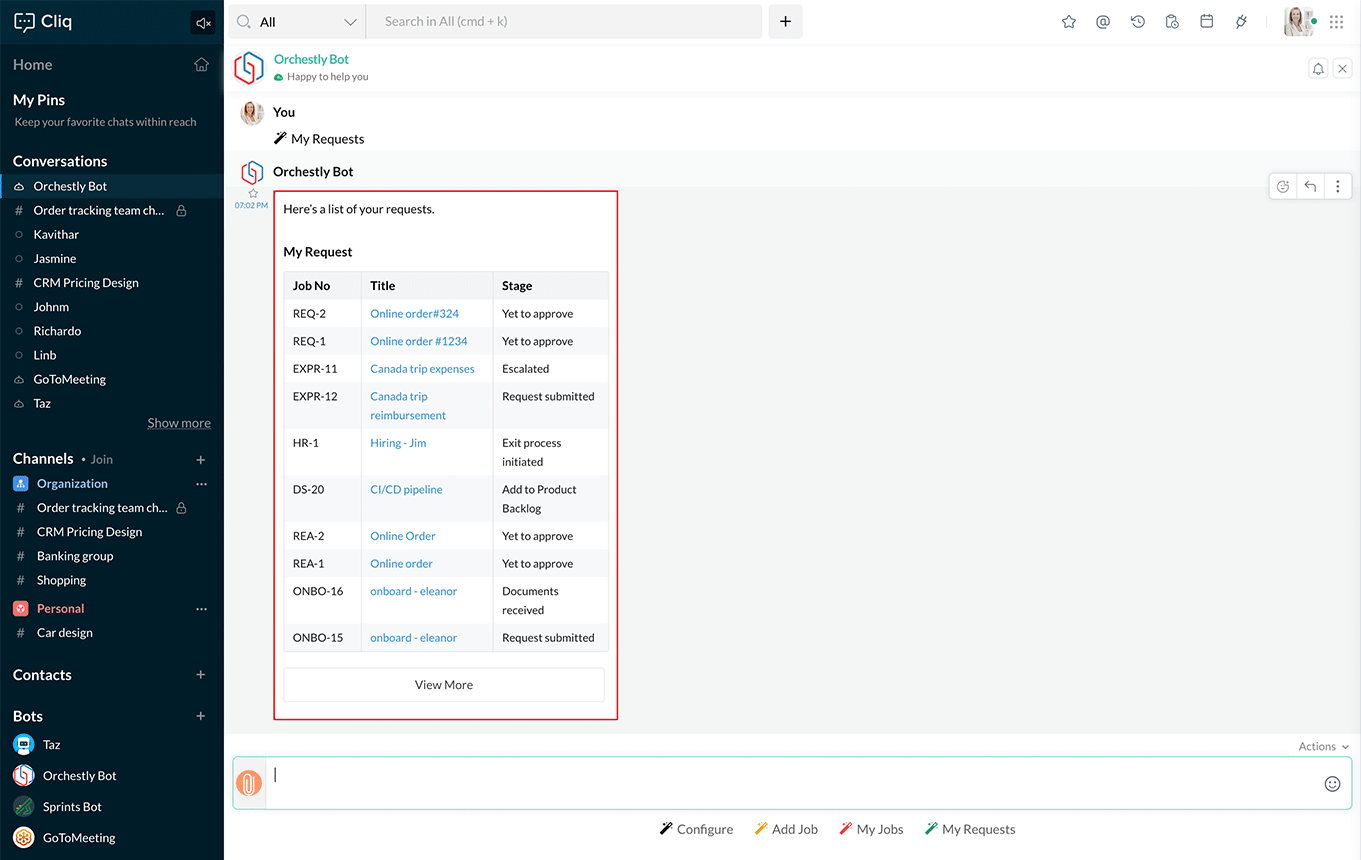
Task: Open the Online order #1234 request link
Action: [x=419, y=341]
